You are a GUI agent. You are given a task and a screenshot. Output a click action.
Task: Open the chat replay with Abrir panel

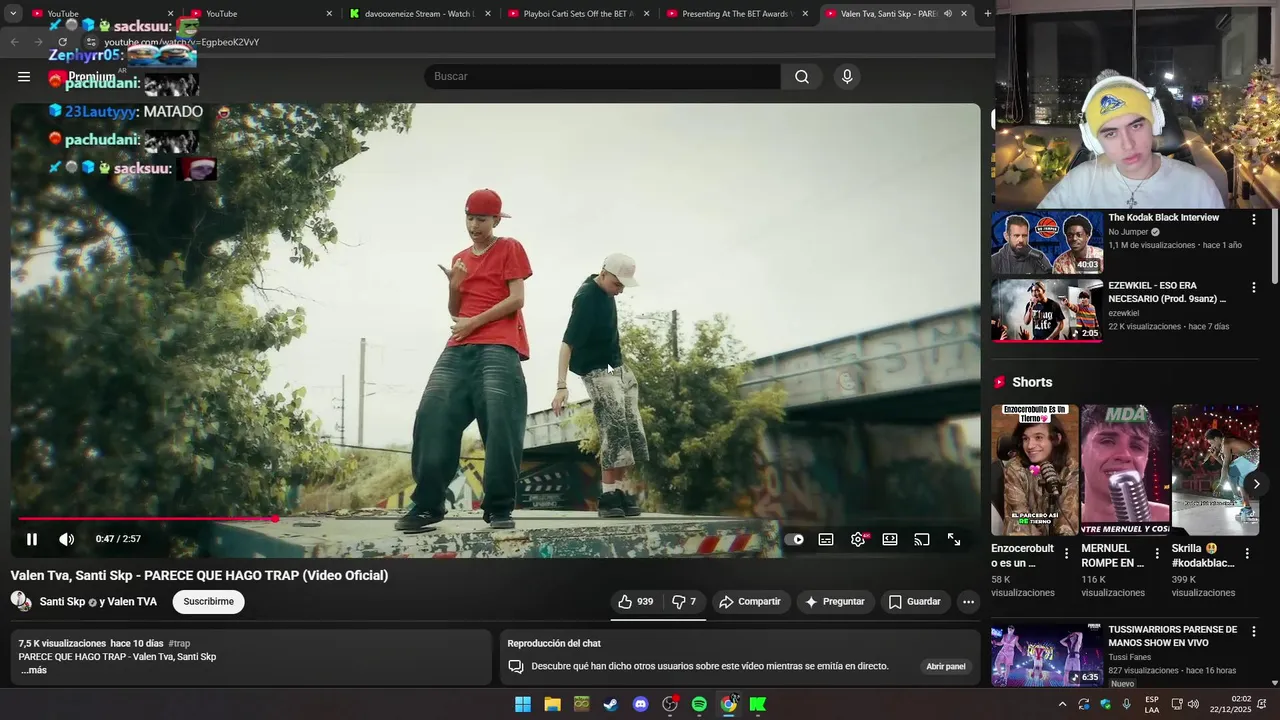(x=945, y=666)
